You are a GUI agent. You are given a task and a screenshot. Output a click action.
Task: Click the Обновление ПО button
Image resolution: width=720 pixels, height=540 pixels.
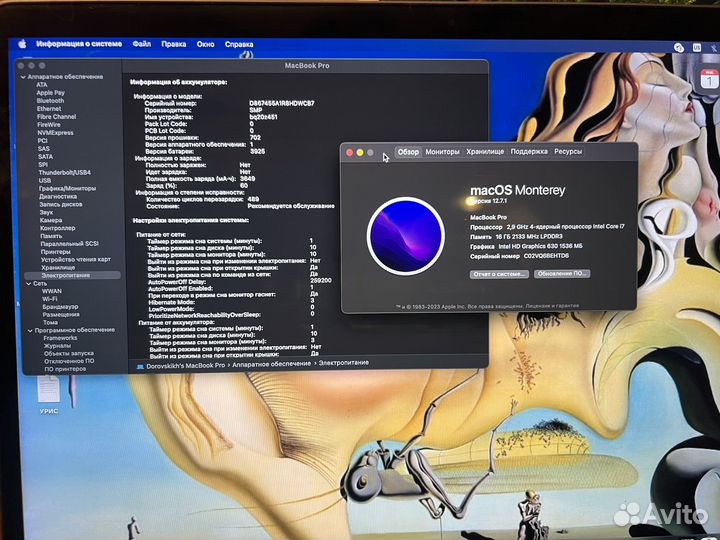[562, 274]
